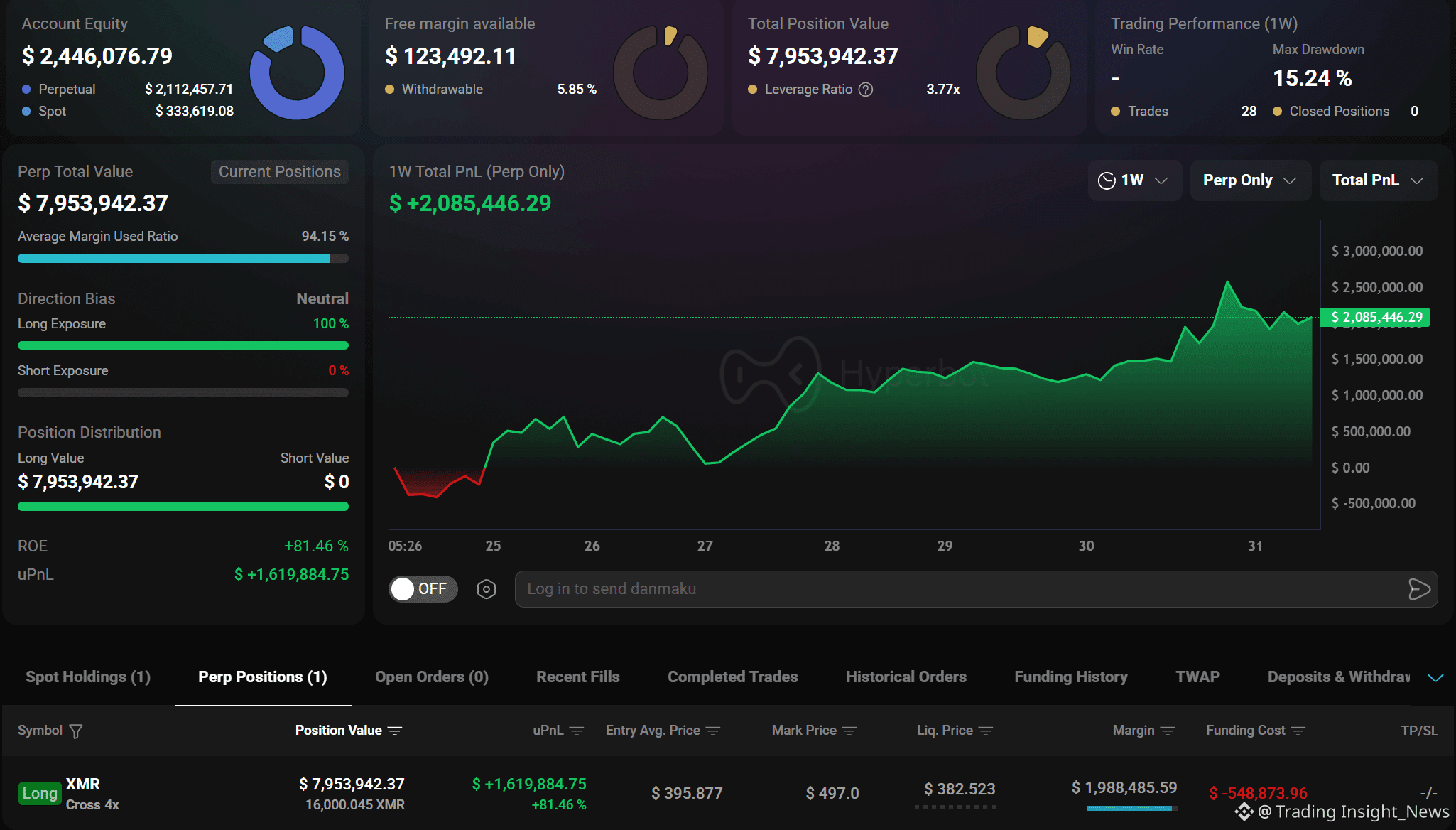
Task: Click the Withdrawable 5.85 % value
Action: point(577,90)
